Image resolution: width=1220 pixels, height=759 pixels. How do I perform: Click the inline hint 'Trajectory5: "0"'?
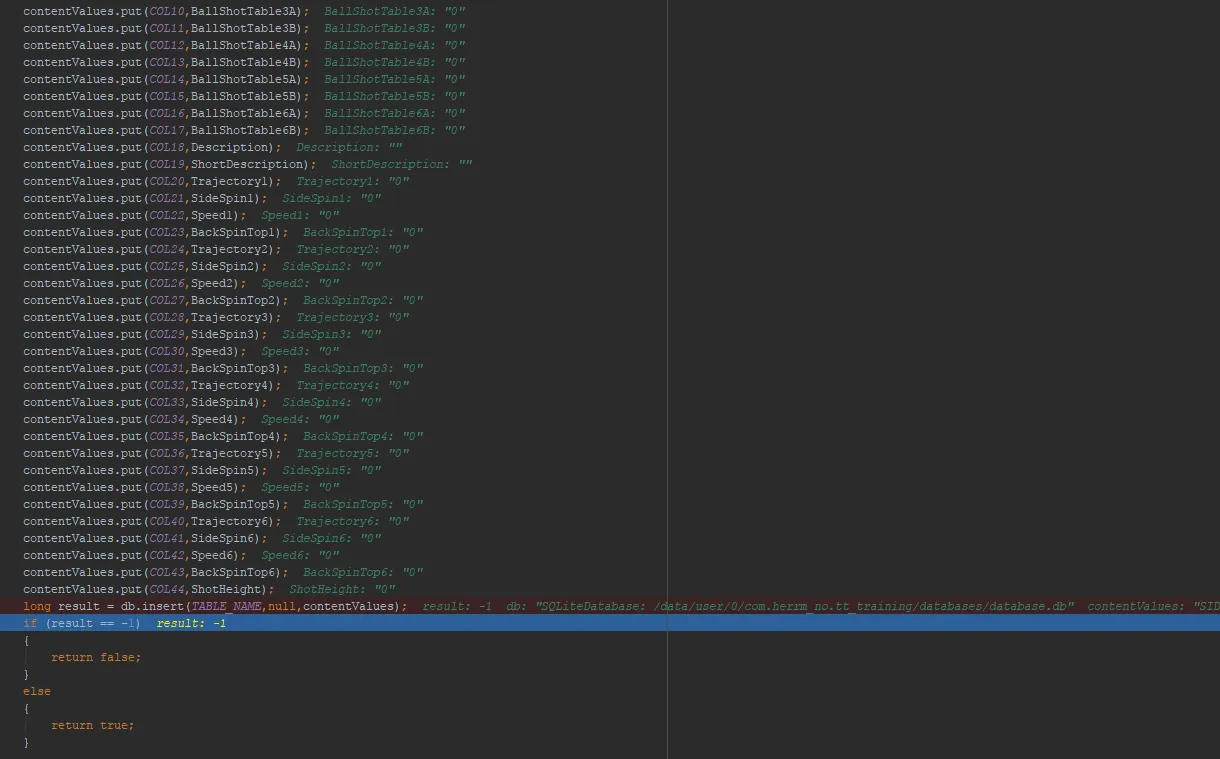pyautogui.click(x=352, y=453)
